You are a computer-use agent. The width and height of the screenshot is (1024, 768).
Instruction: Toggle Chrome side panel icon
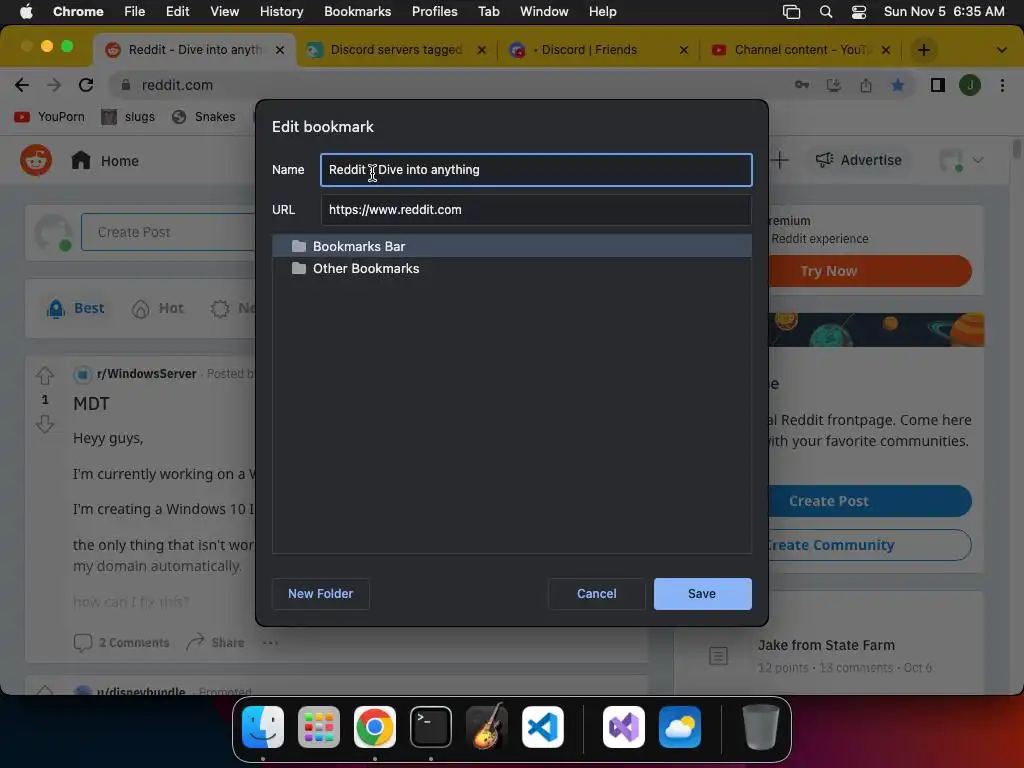pos(938,85)
